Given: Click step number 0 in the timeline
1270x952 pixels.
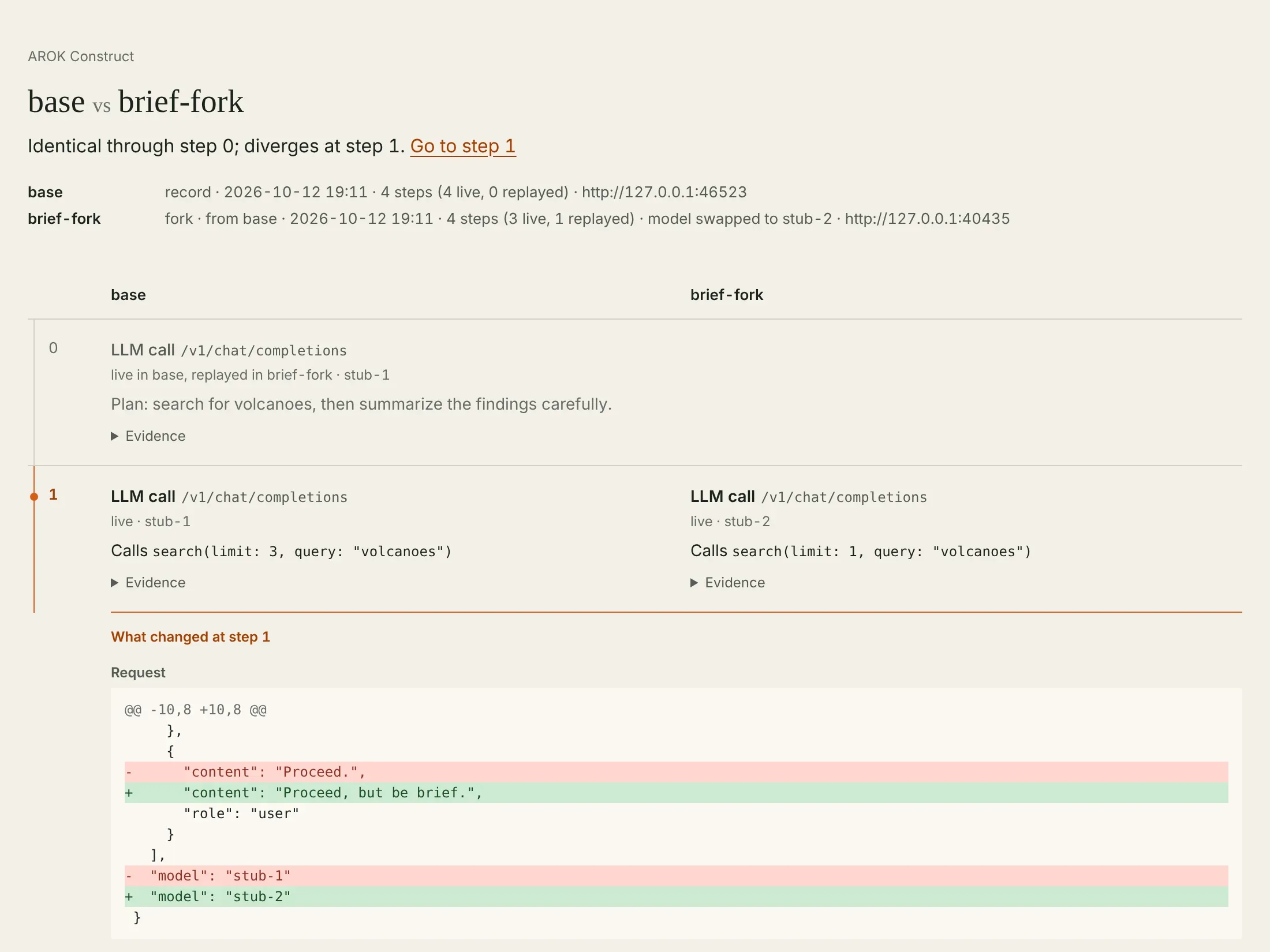Looking at the screenshot, I should 53,348.
